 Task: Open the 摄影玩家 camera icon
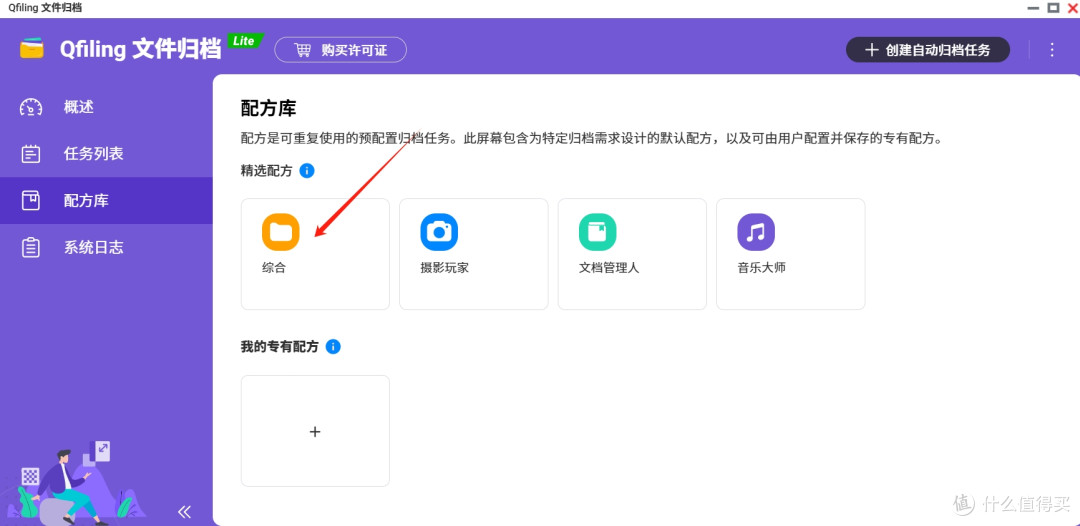pos(439,232)
